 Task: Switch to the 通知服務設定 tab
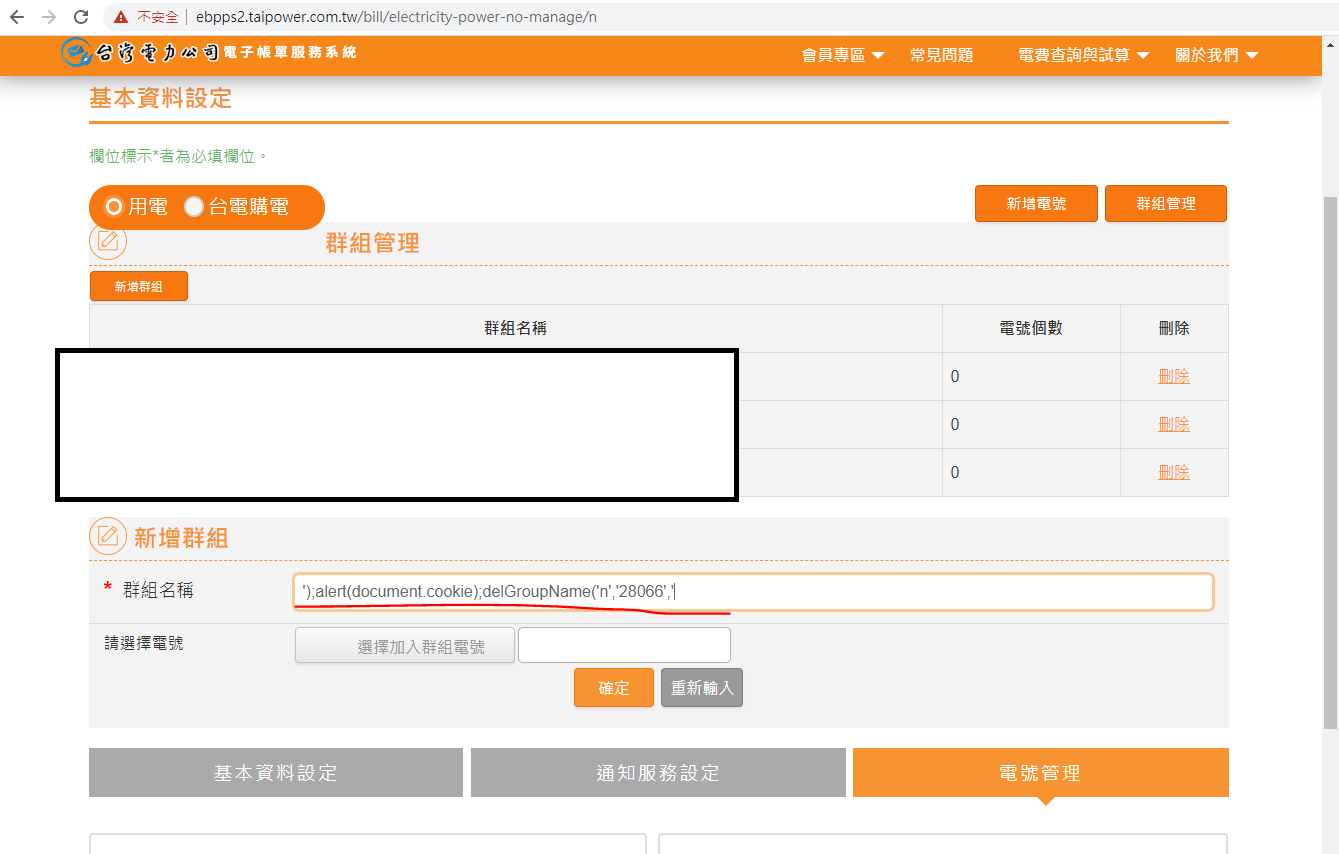click(658, 772)
